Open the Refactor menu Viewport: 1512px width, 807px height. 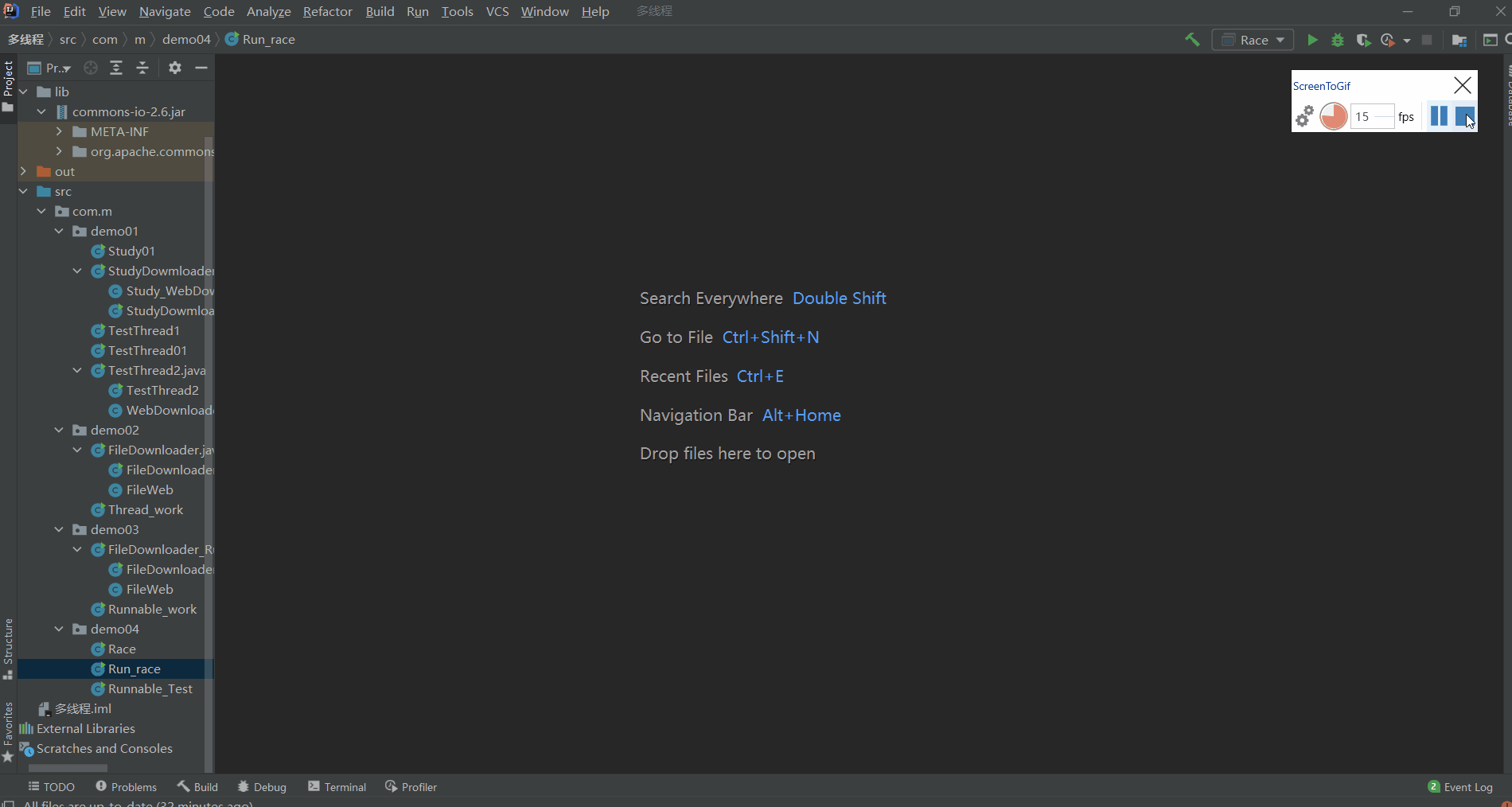[x=328, y=11]
